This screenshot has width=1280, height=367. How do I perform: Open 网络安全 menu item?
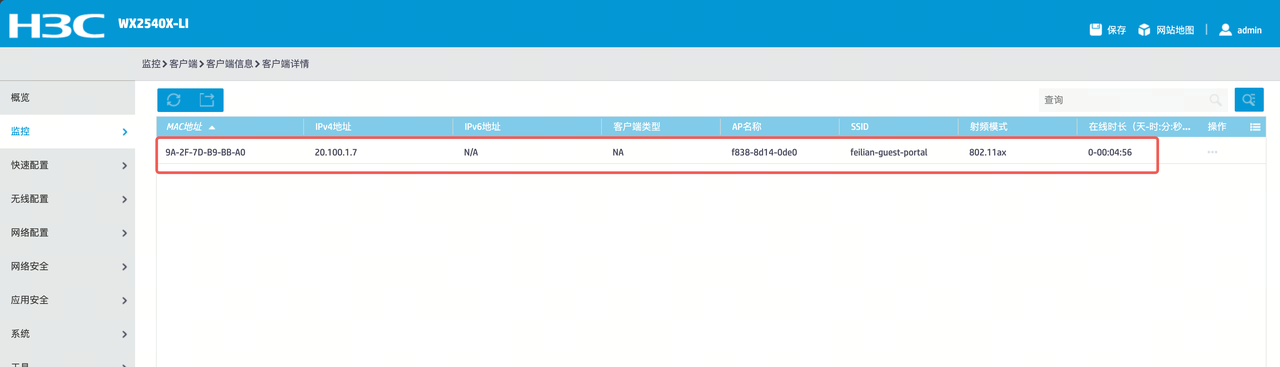coord(67,266)
